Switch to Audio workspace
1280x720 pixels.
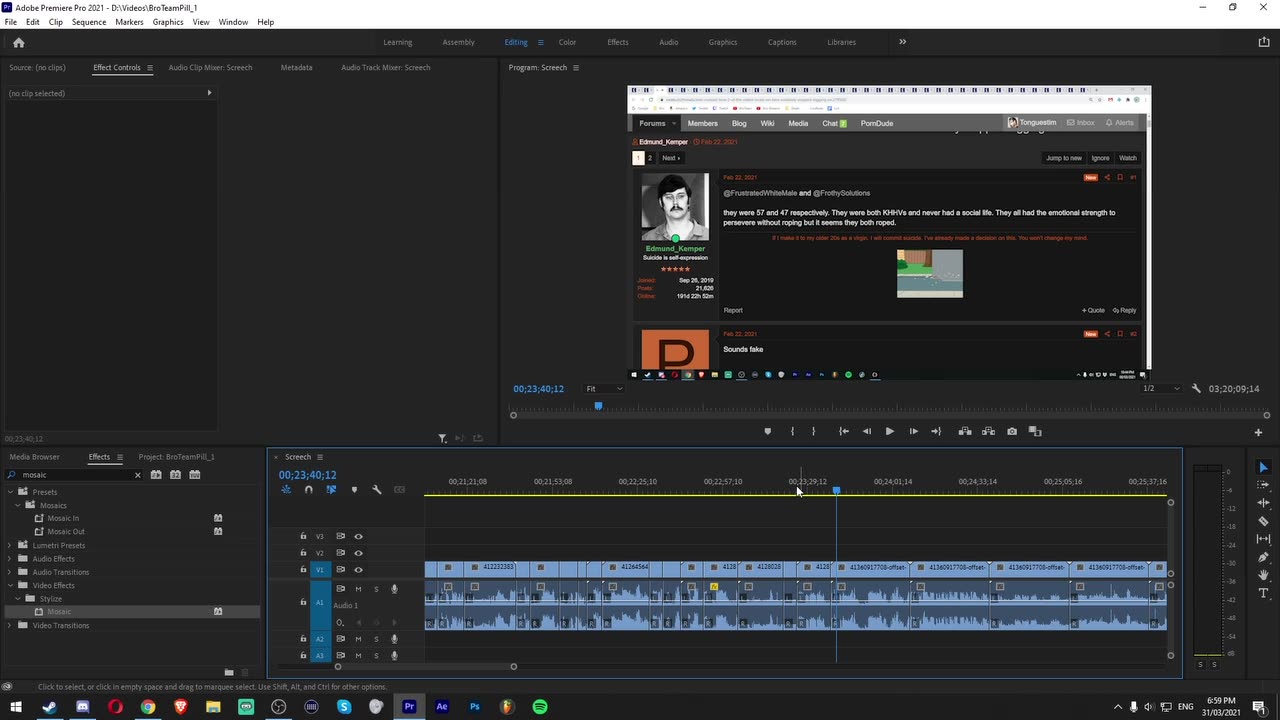coord(668,42)
